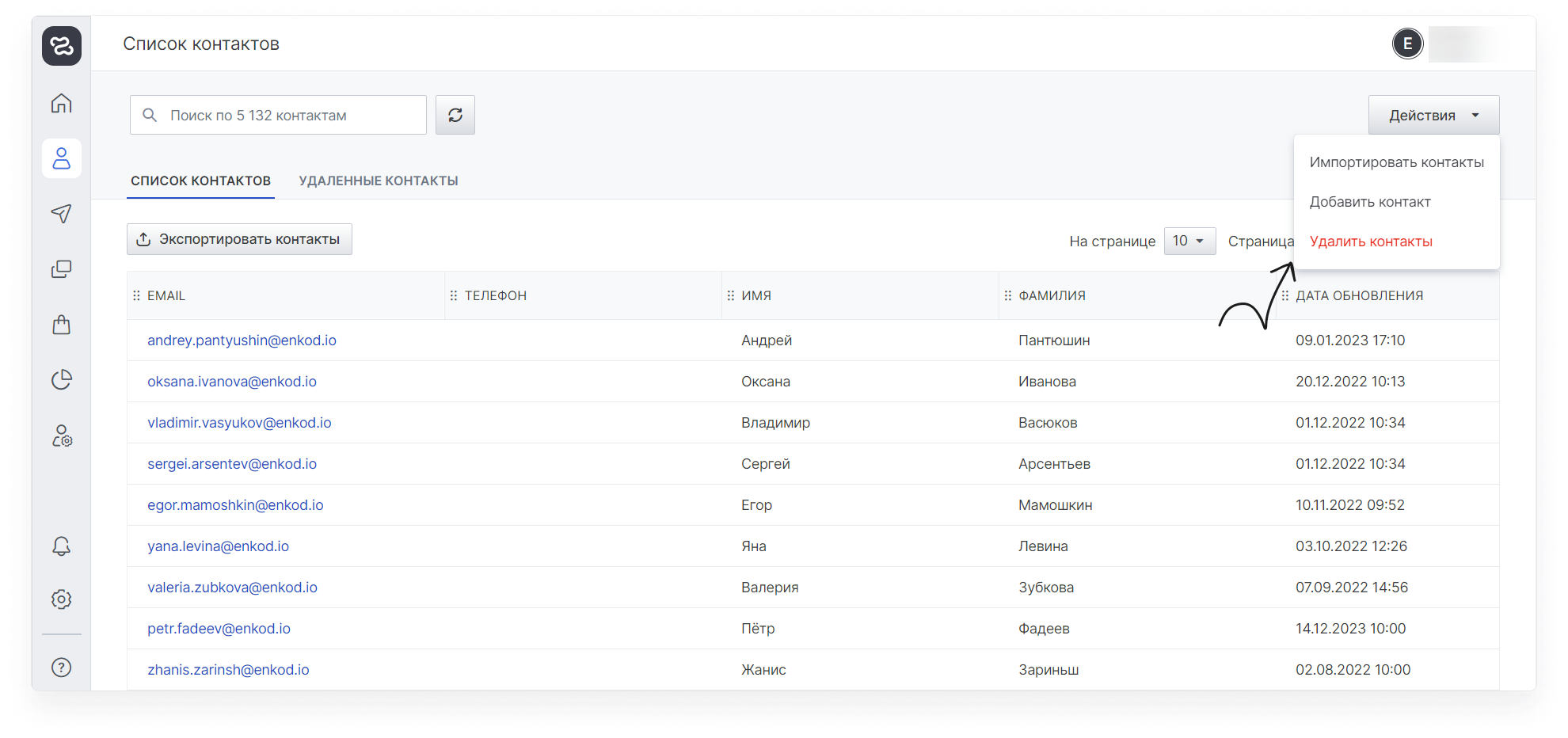Click the date cell 03.10.2022 12:26
Viewport: 1568px width, 738px height.
pos(1351,546)
